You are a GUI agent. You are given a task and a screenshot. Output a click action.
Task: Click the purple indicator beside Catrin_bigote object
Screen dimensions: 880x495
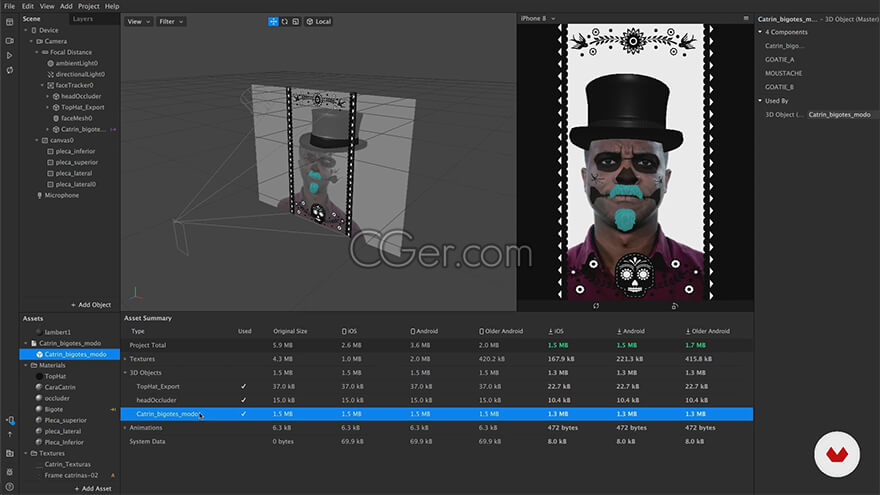pos(113,130)
